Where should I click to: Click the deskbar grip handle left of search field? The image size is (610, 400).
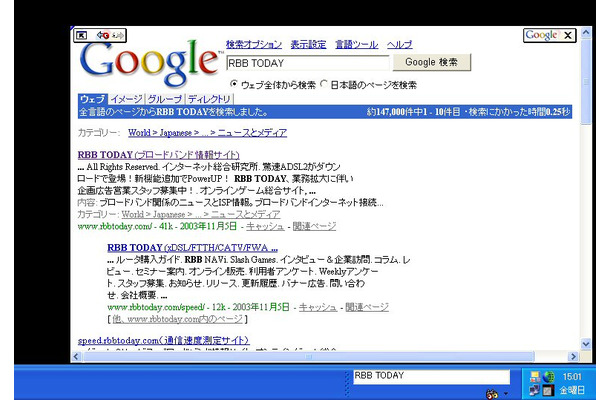tap(347, 384)
